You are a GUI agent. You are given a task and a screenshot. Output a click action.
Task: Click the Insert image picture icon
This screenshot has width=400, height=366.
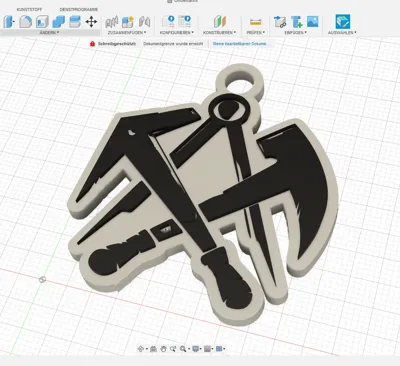click(x=313, y=22)
